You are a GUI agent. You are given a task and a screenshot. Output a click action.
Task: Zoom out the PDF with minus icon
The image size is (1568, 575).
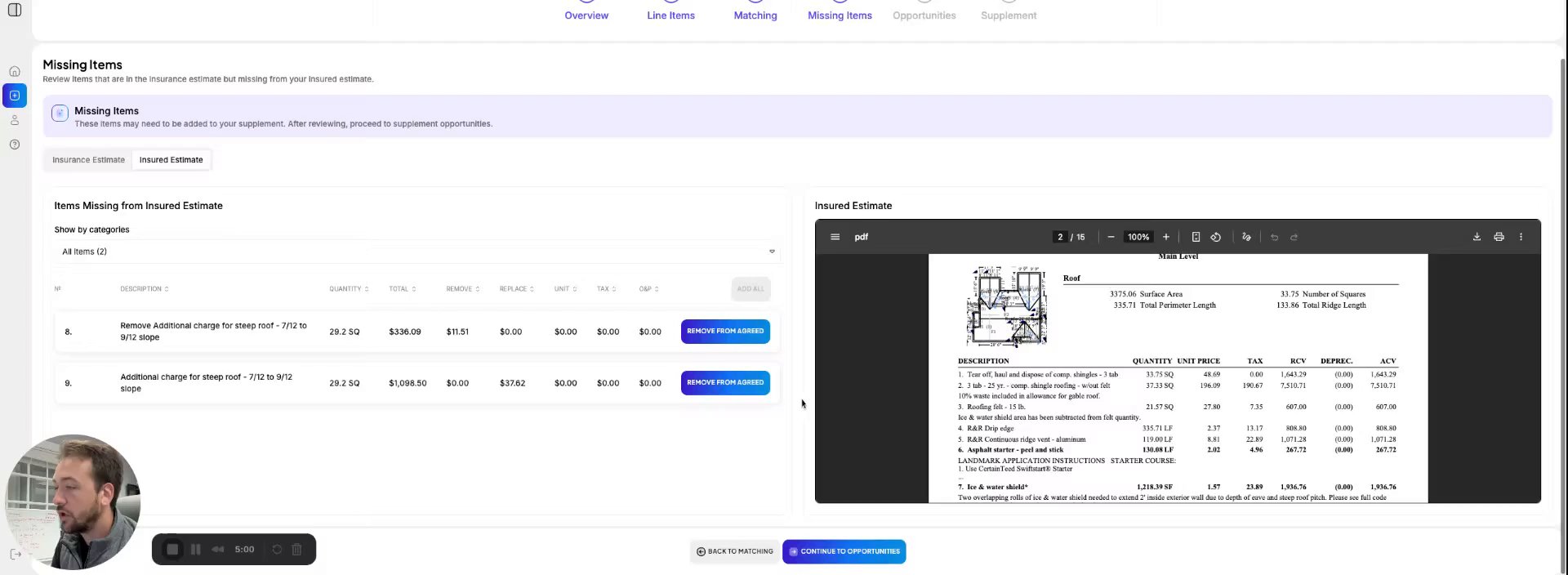tap(1111, 237)
